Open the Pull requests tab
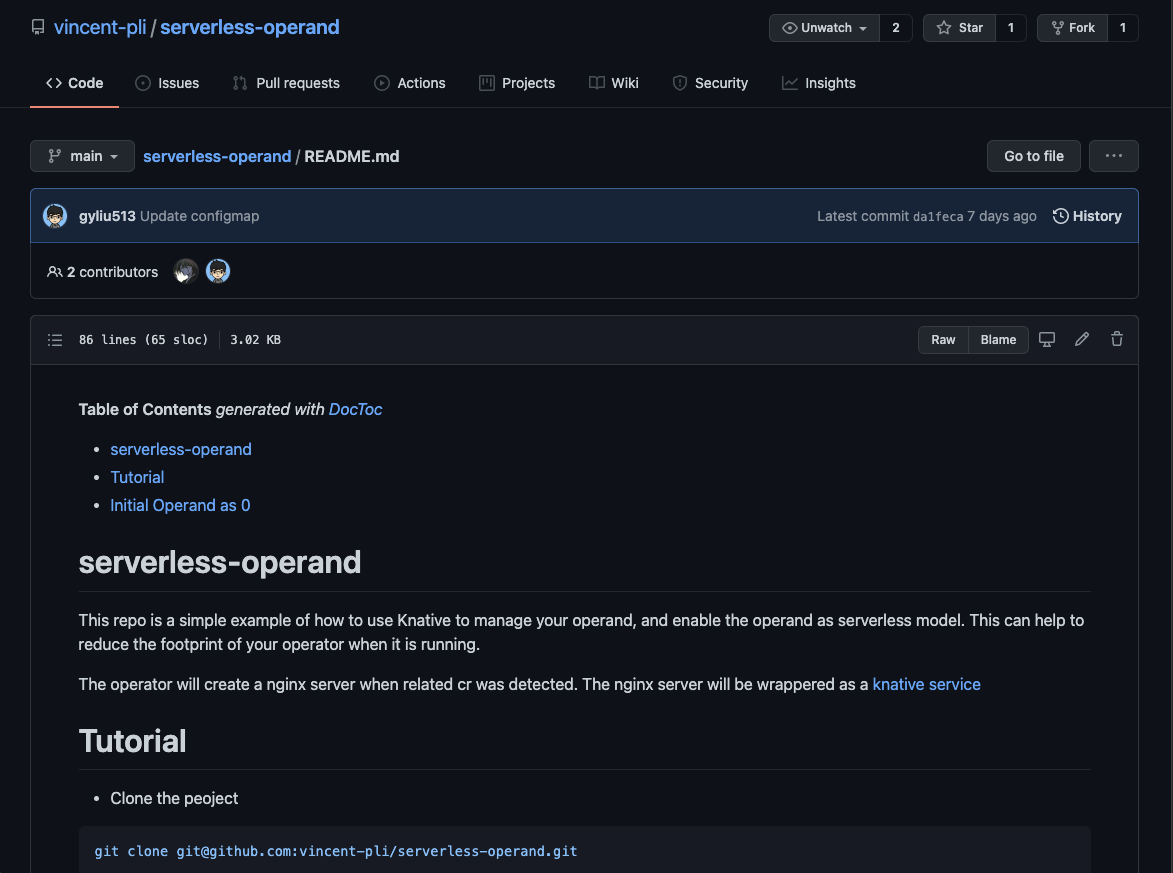 click(x=286, y=83)
